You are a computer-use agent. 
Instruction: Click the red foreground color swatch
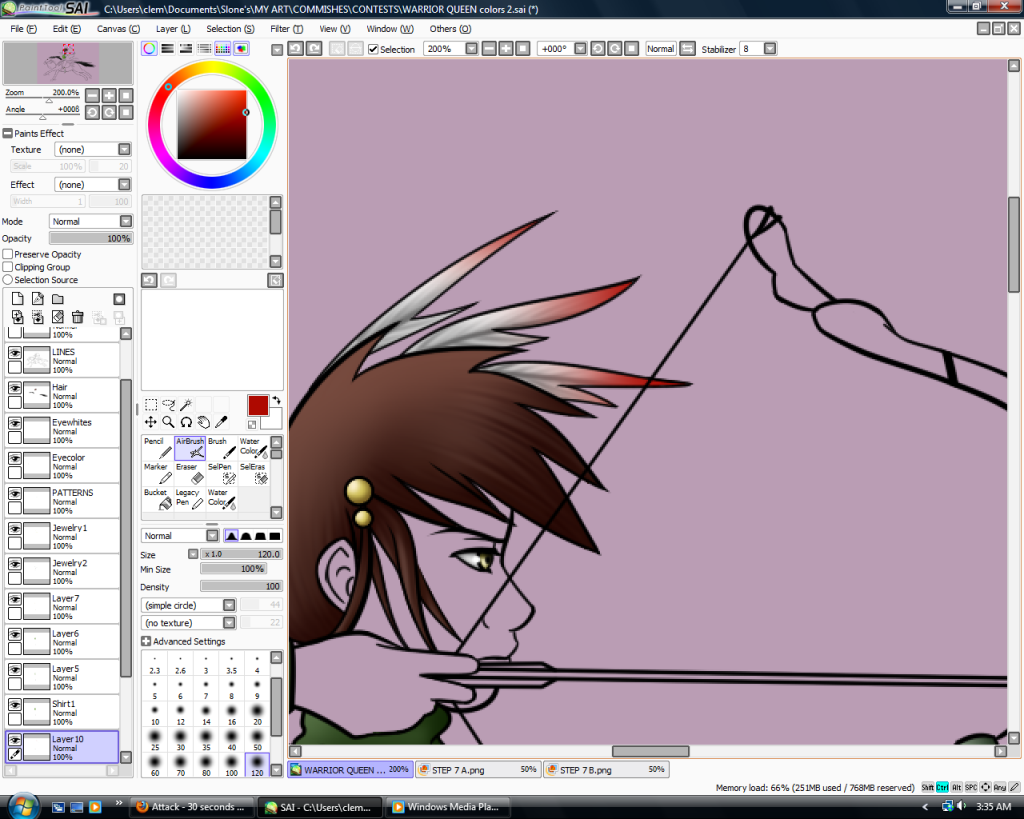coord(258,406)
